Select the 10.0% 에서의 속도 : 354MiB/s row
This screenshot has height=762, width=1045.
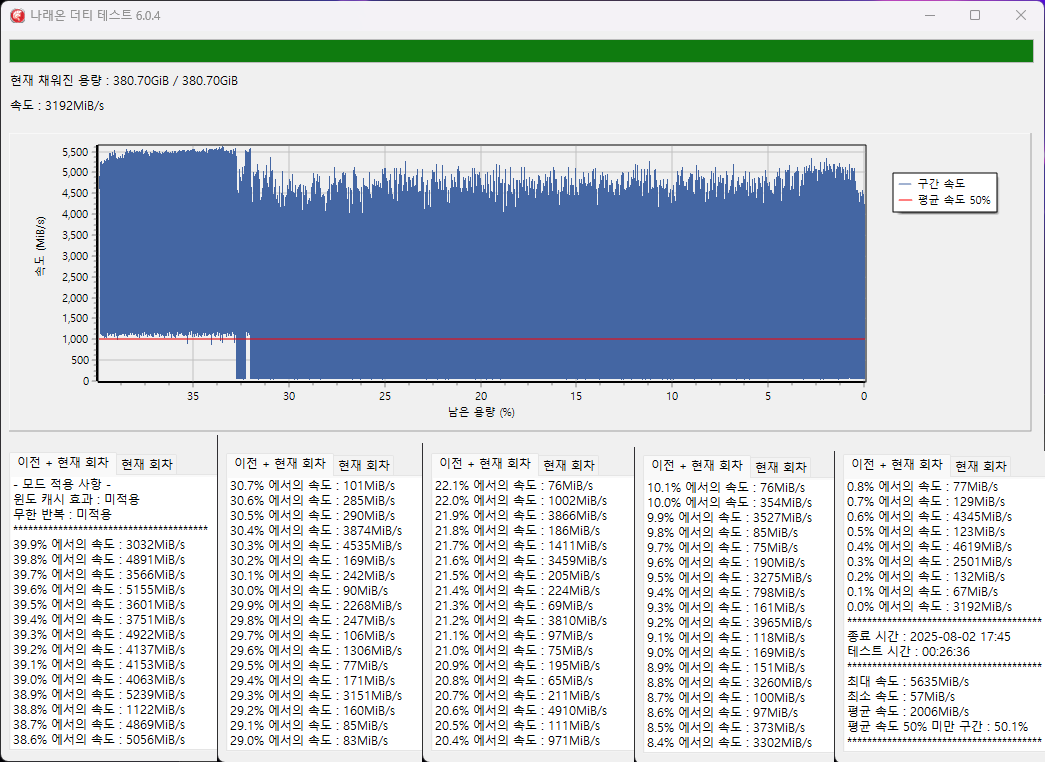[730, 503]
